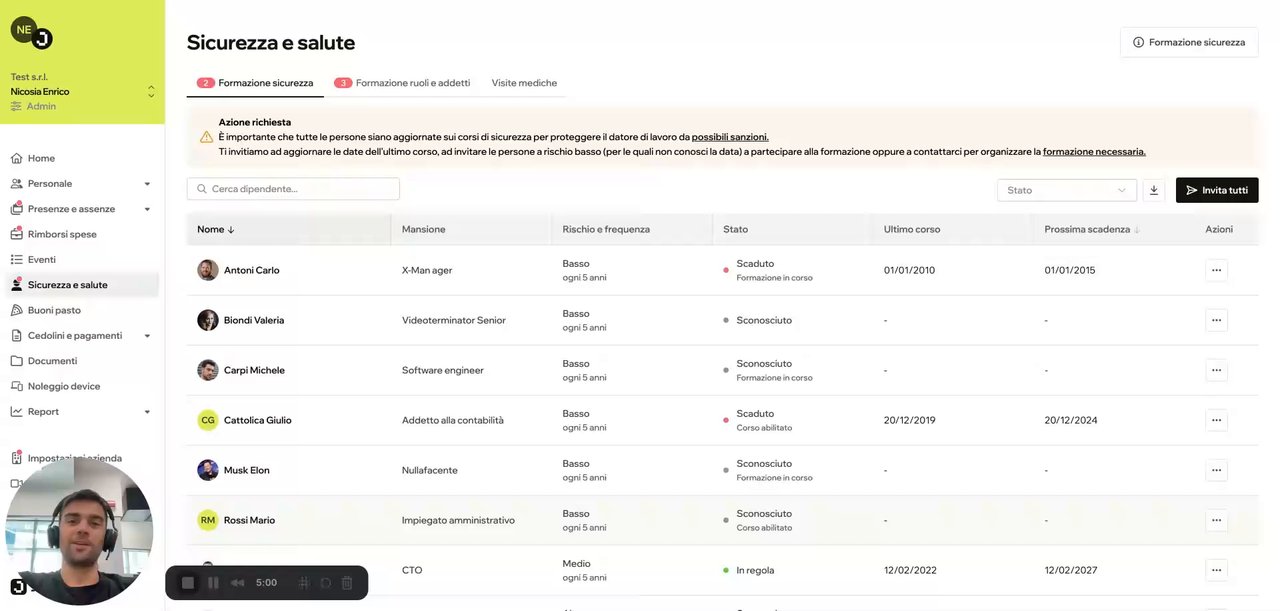Click the name Biondi Valeria
Viewport: 1280px width, 611px height.
coord(254,320)
